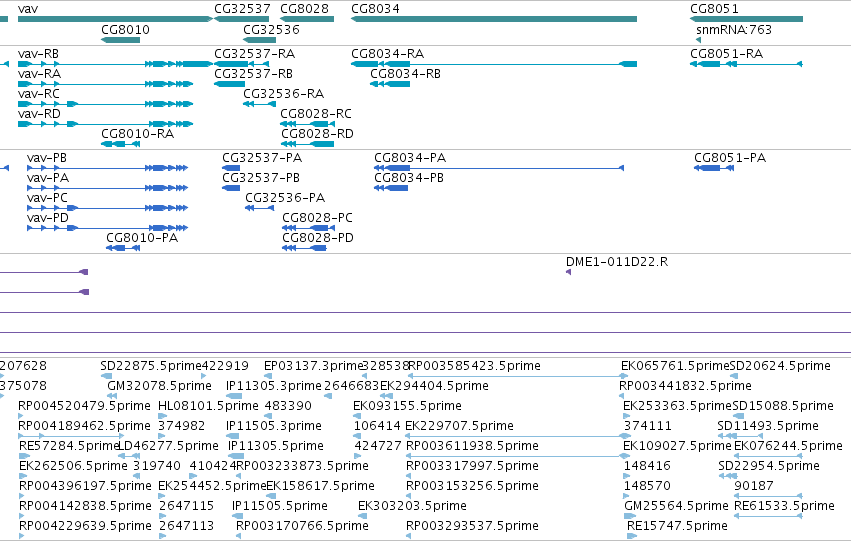Viewport: 851px width, 541px height.
Task: Select transcript vav-RD
Action: [x=39, y=114]
